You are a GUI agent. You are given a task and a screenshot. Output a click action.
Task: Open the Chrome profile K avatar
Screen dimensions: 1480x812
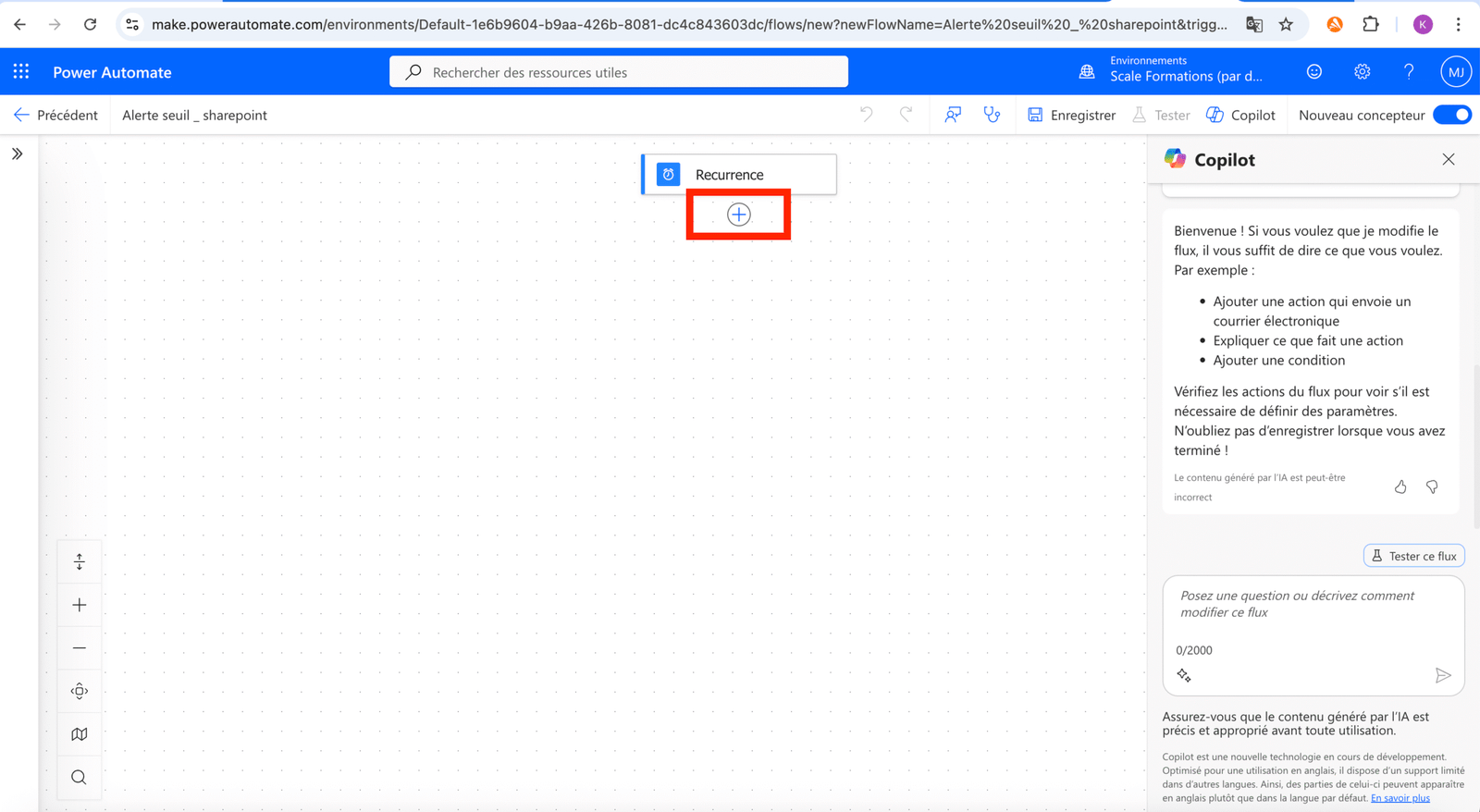pyautogui.click(x=1423, y=25)
